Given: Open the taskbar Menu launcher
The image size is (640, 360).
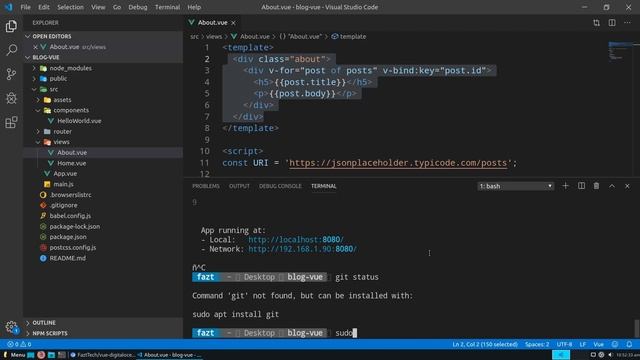Looking at the screenshot, I should 14,355.
